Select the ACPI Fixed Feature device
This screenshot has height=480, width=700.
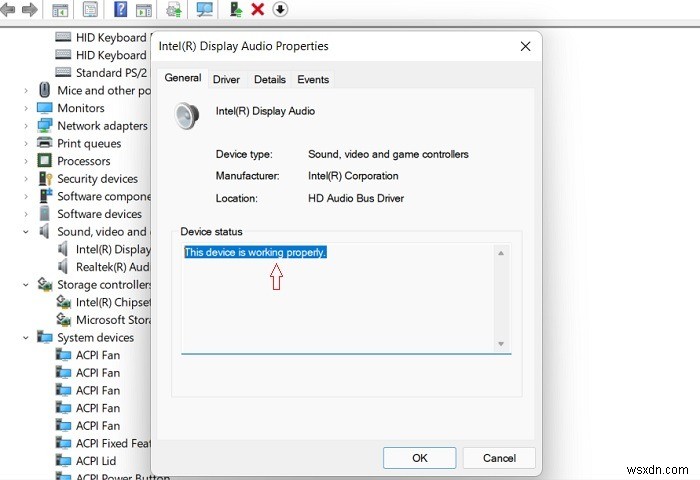(x=113, y=443)
